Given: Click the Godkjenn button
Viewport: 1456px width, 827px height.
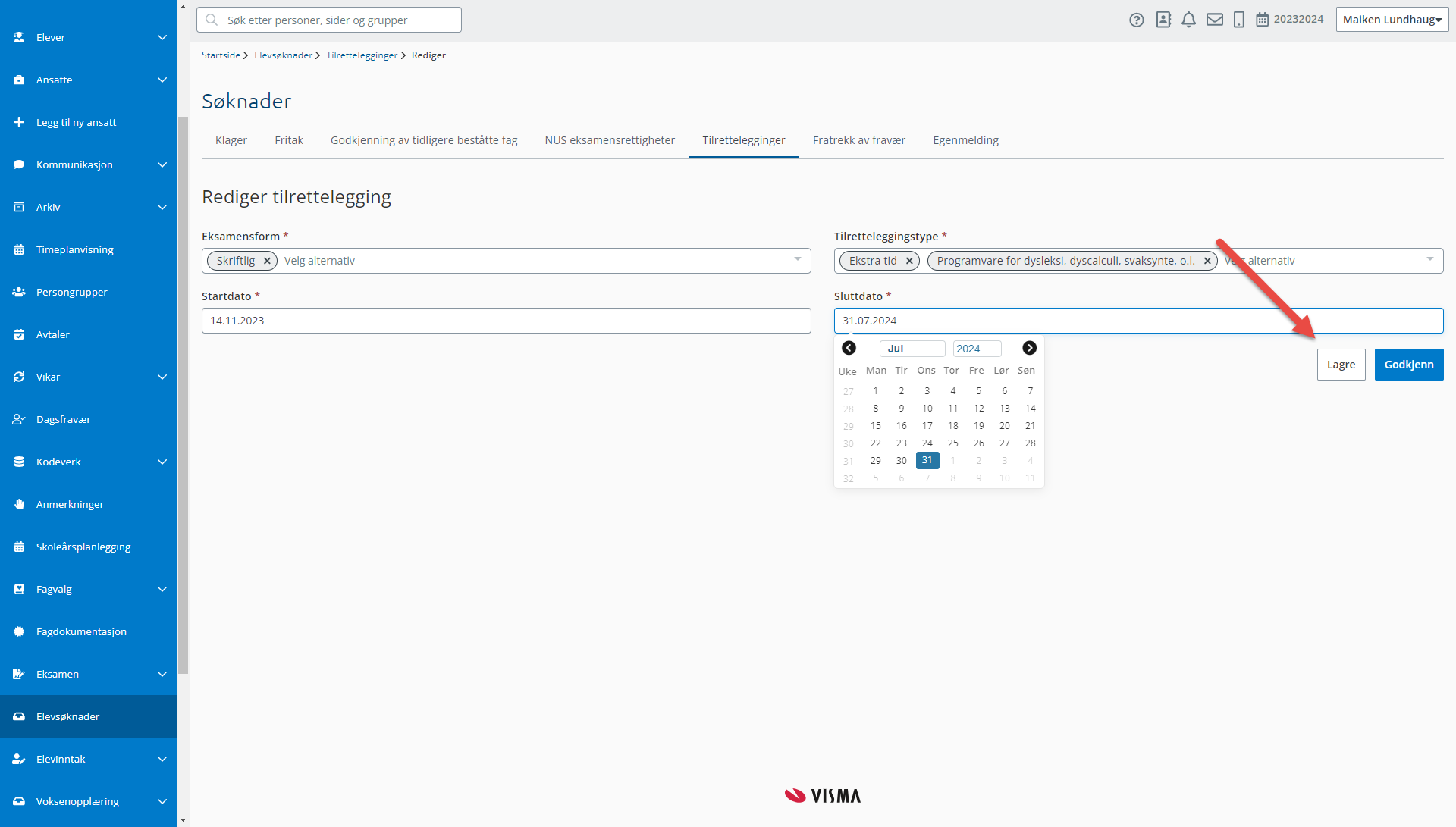Looking at the screenshot, I should coord(1409,365).
